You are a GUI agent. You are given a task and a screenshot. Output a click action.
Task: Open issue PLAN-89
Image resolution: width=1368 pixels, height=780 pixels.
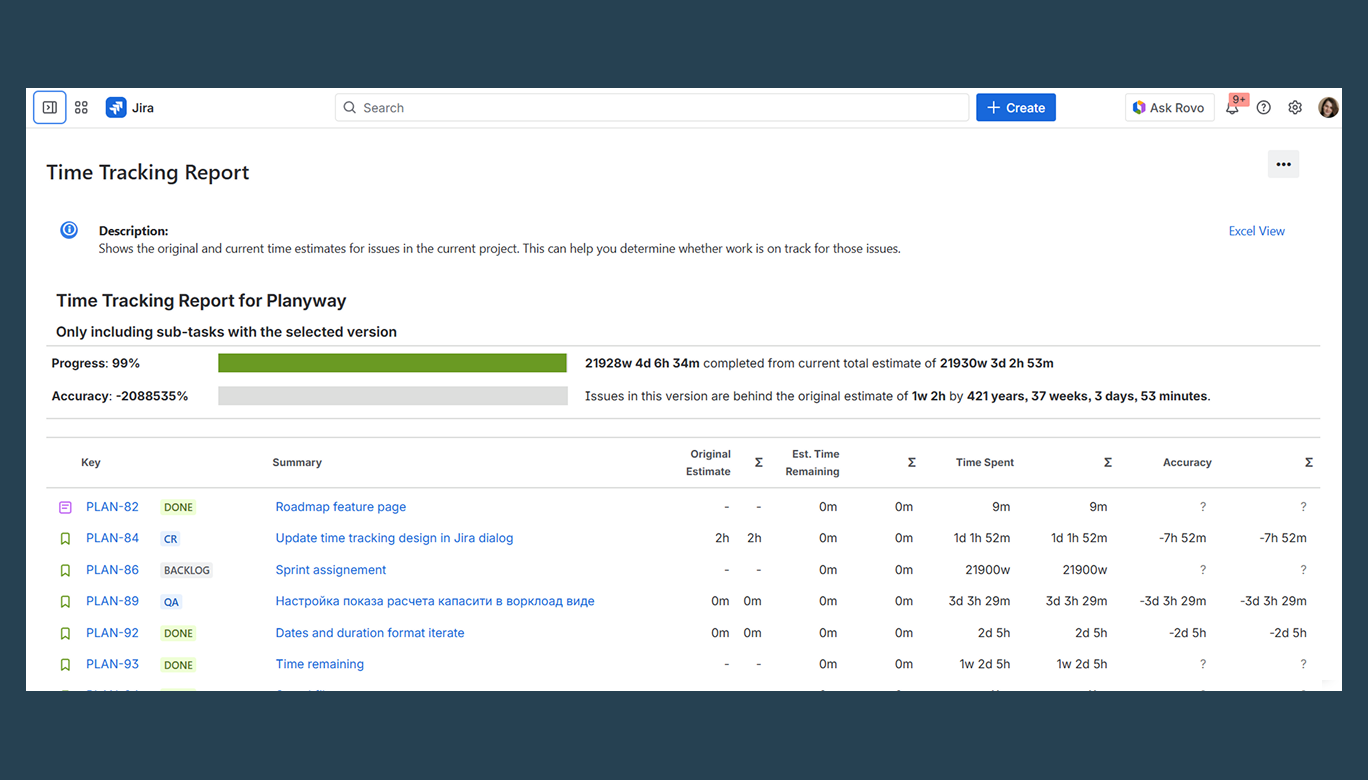(x=112, y=601)
